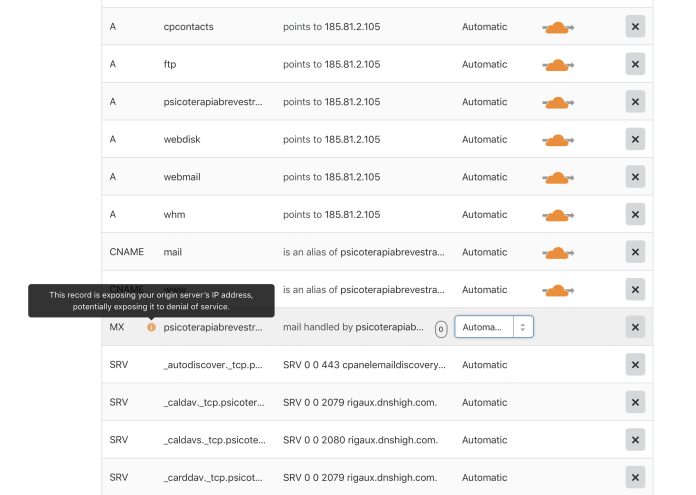696x495 pixels.
Task: Toggle the orange cloud for ftp
Action: pos(558,65)
